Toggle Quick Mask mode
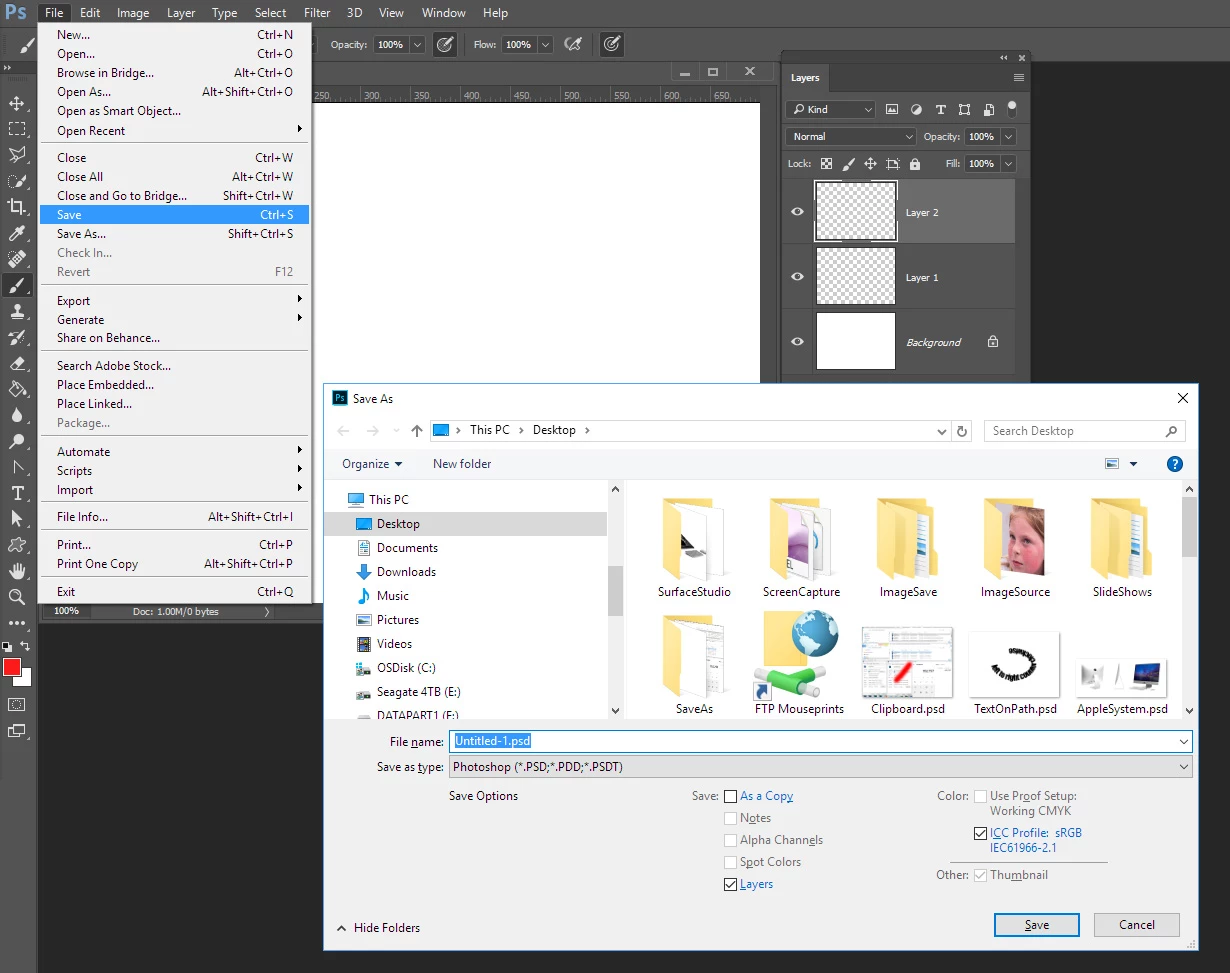 [x=17, y=704]
